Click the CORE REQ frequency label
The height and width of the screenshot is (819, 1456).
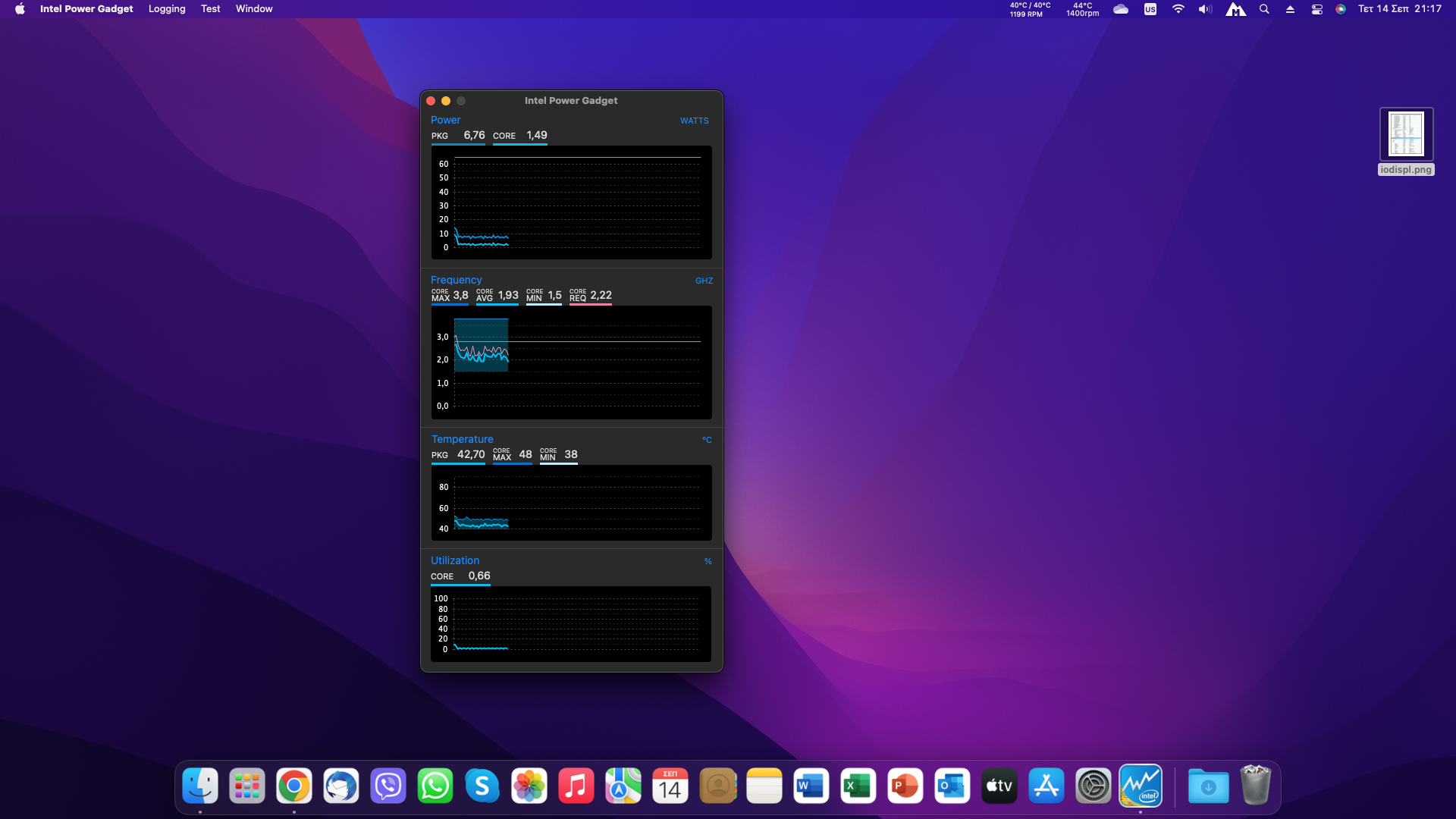578,295
